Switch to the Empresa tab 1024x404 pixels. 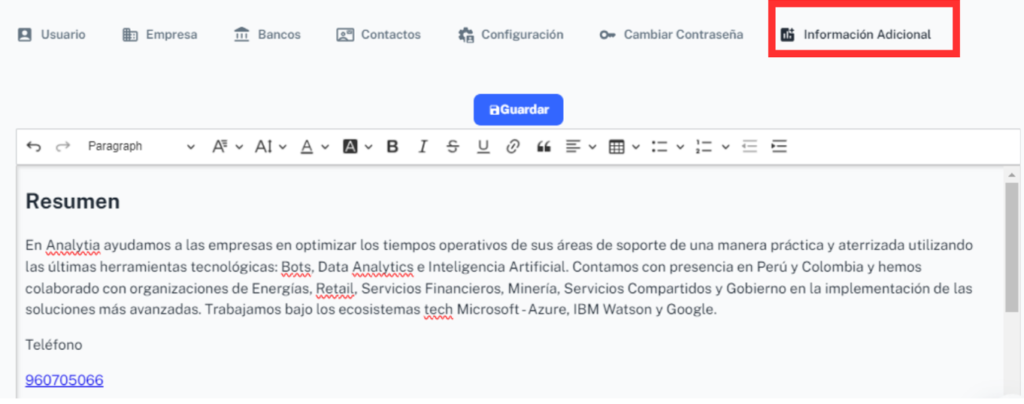(x=160, y=35)
